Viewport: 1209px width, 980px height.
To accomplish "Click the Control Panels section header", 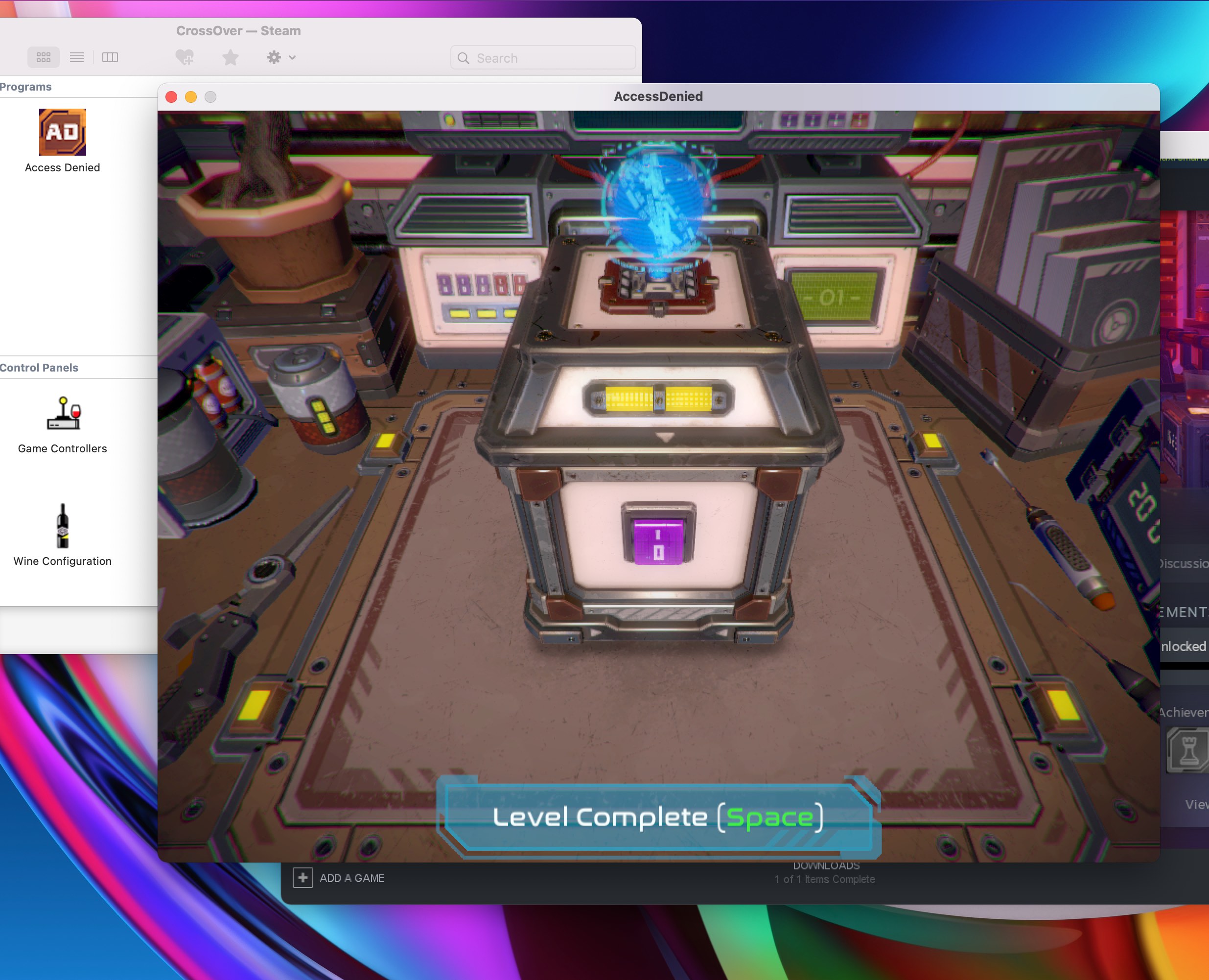I will pos(39,368).
